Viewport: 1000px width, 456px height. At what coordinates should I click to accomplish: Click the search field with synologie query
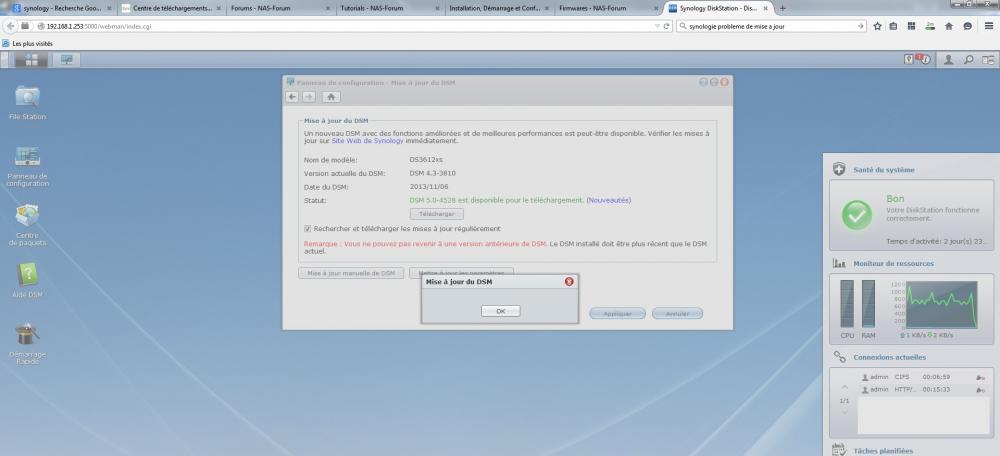(x=770, y=26)
